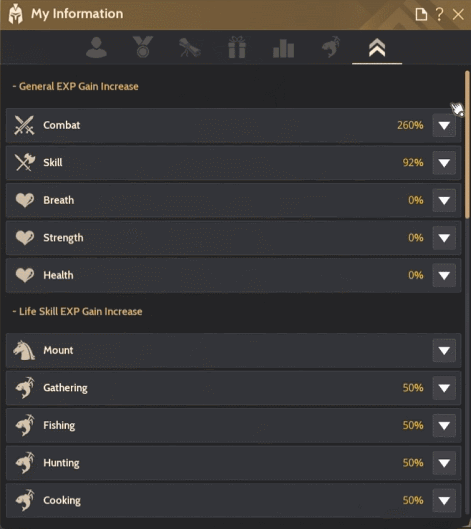Expand the Mount EXP dropdown arrow

point(444,351)
